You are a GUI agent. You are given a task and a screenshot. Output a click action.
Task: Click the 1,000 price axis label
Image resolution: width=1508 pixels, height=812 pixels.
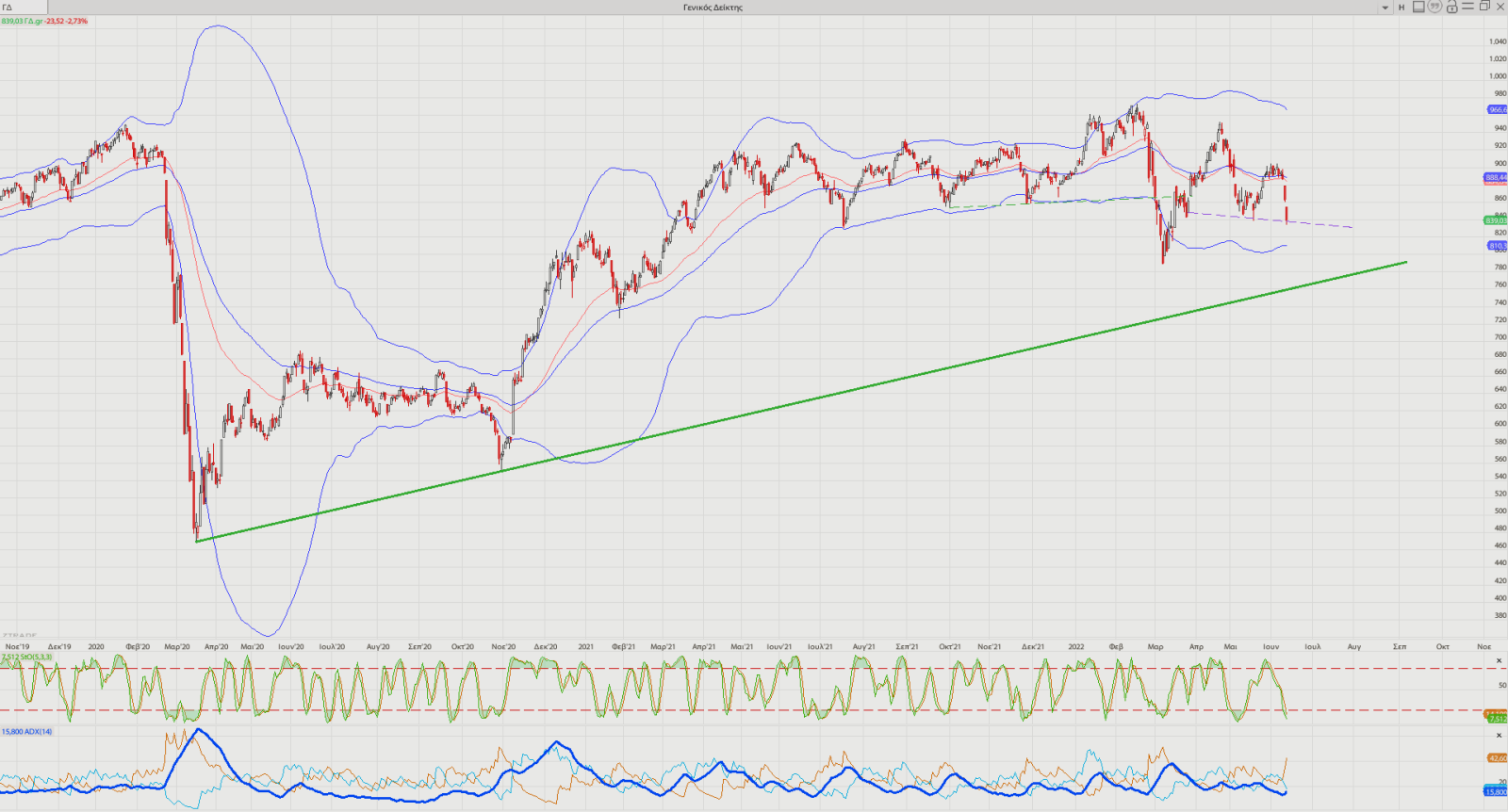pos(1498,76)
